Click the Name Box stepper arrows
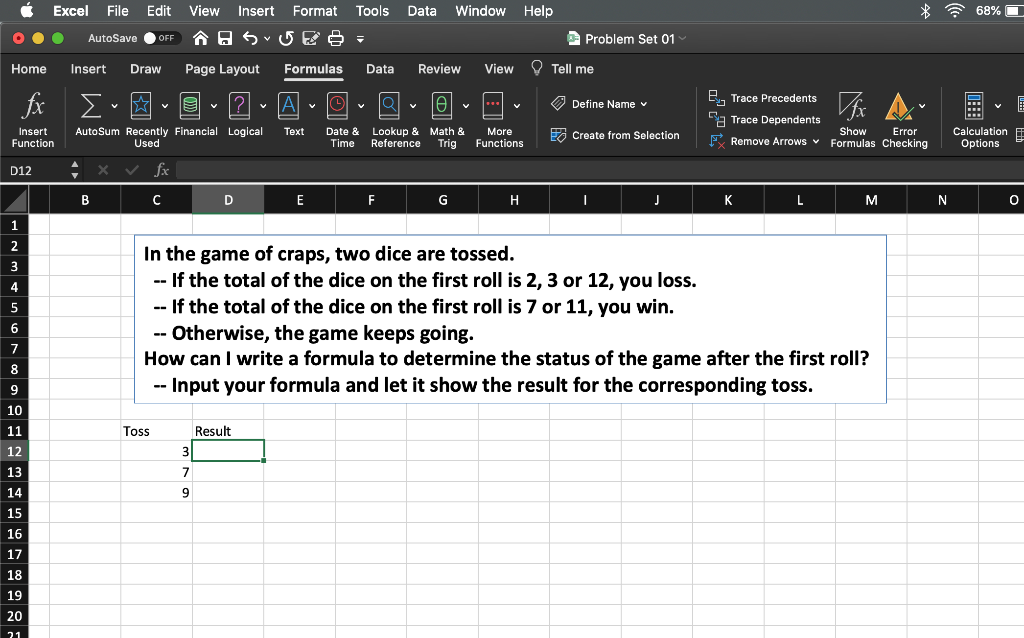The image size is (1024, 638). (x=74, y=171)
